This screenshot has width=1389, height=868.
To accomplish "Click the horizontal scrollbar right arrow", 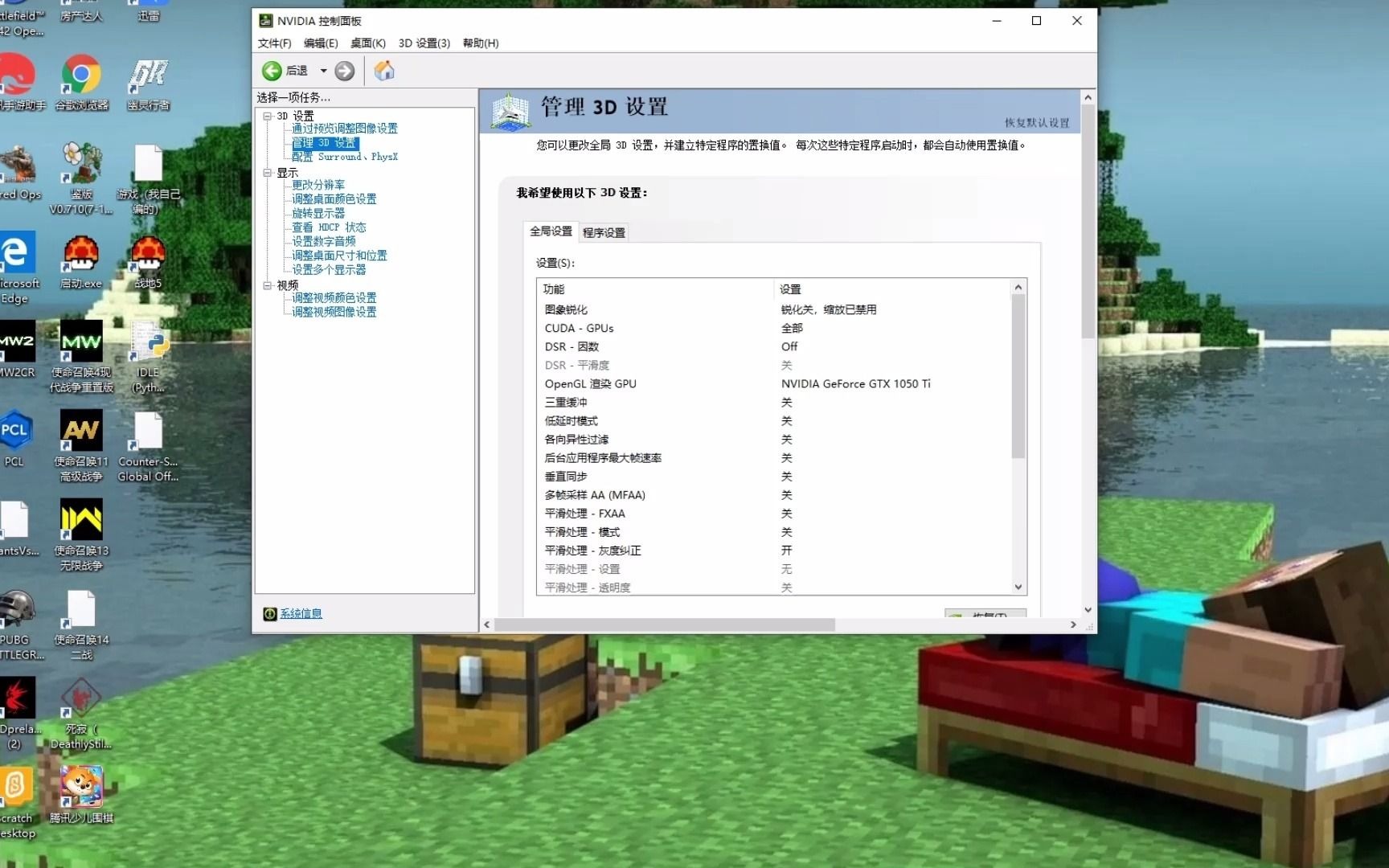I will click(x=1073, y=624).
